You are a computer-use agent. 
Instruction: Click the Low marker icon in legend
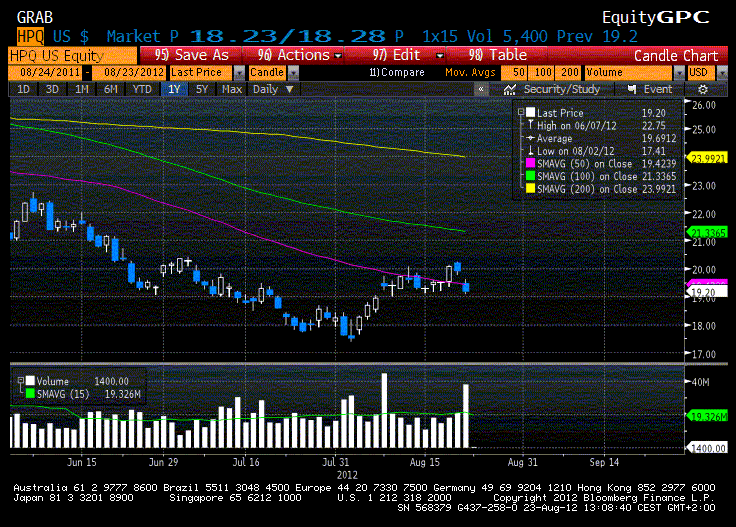coord(530,151)
